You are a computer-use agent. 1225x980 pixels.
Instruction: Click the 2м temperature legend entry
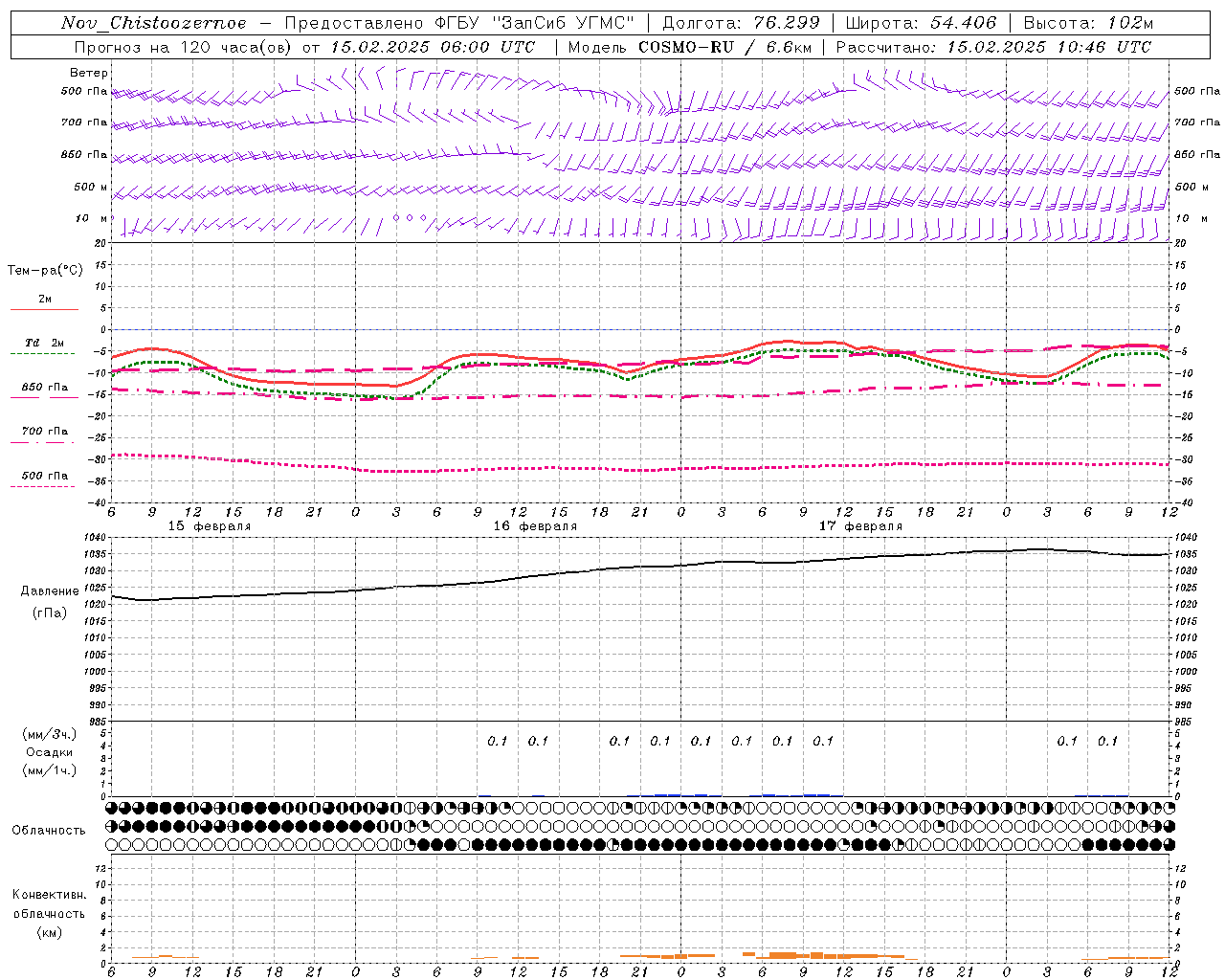(45, 299)
